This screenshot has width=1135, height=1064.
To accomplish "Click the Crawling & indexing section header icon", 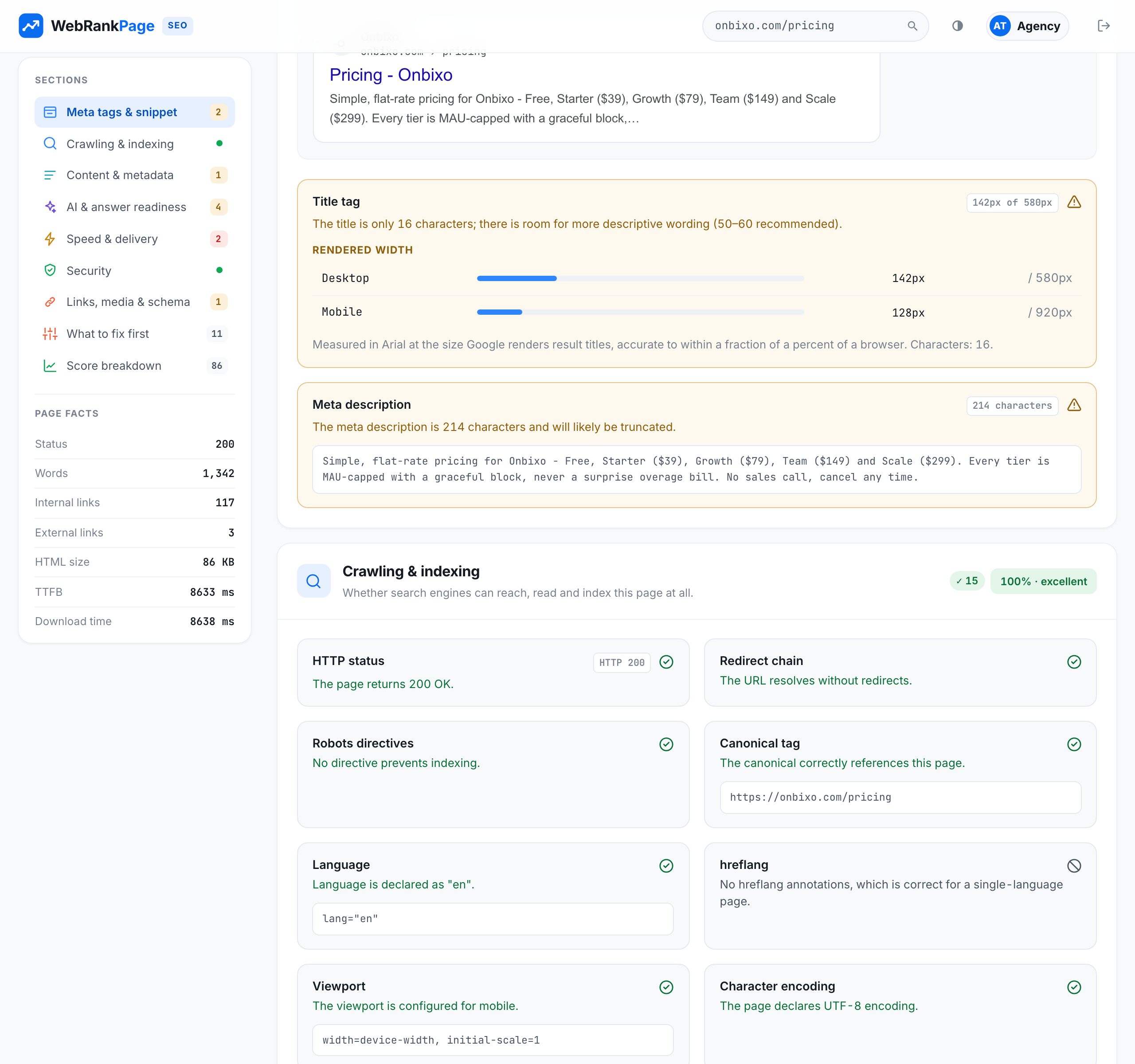I will tap(313, 581).
